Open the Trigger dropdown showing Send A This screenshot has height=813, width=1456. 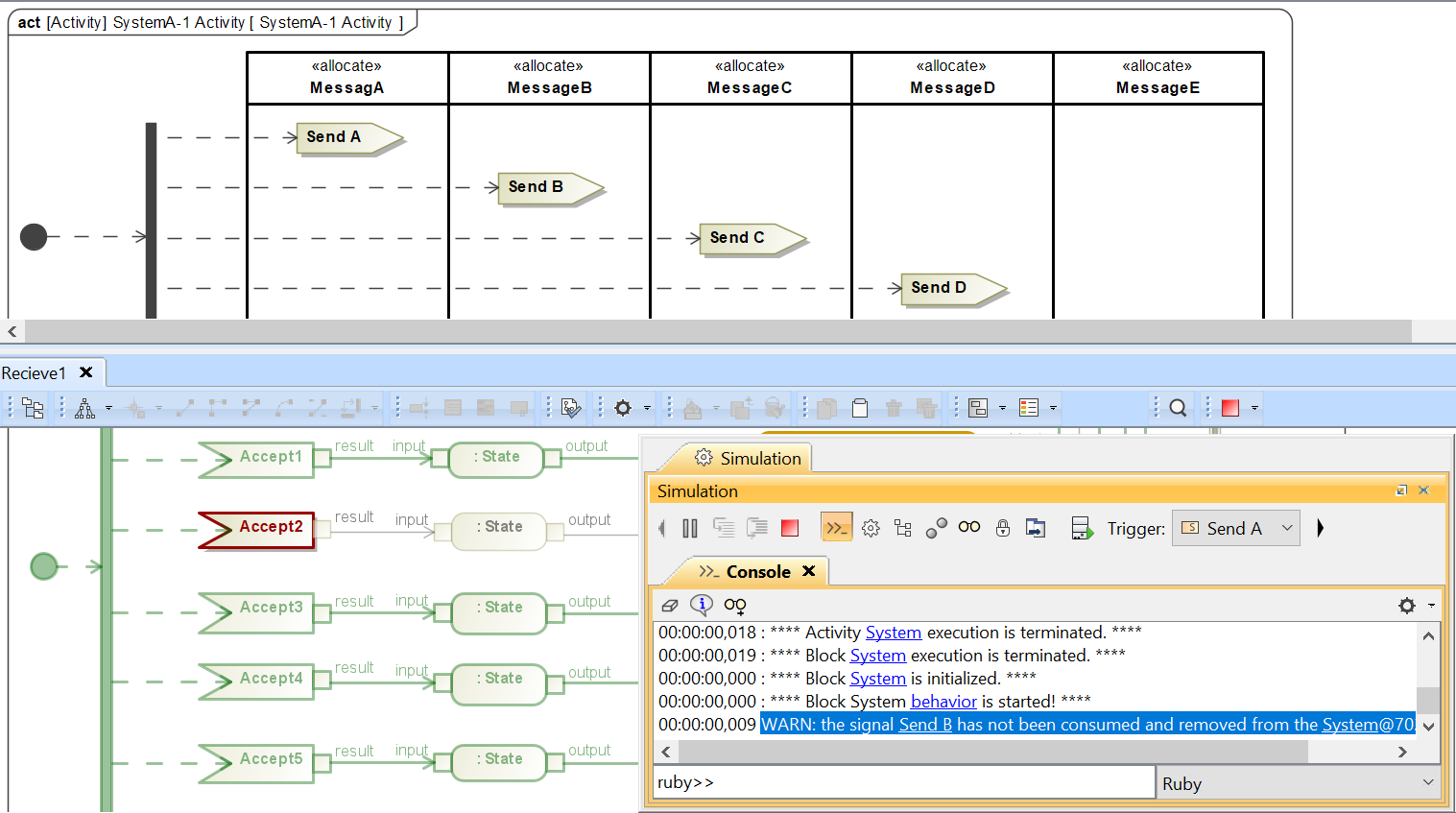pyautogui.click(x=1235, y=528)
